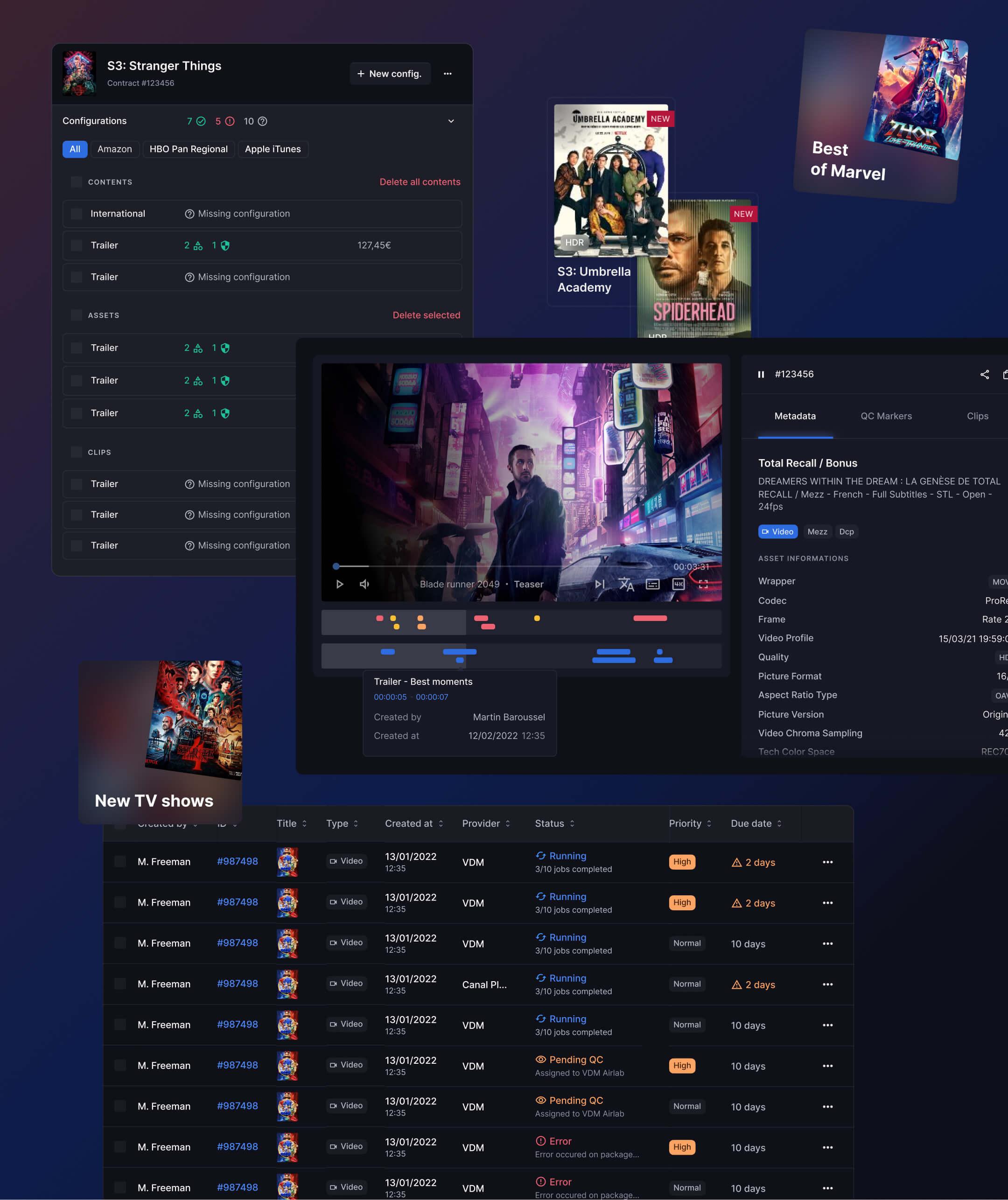Open the row menu of the High priority Error row
This screenshot has width=1008, height=1200.
(x=827, y=1147)
